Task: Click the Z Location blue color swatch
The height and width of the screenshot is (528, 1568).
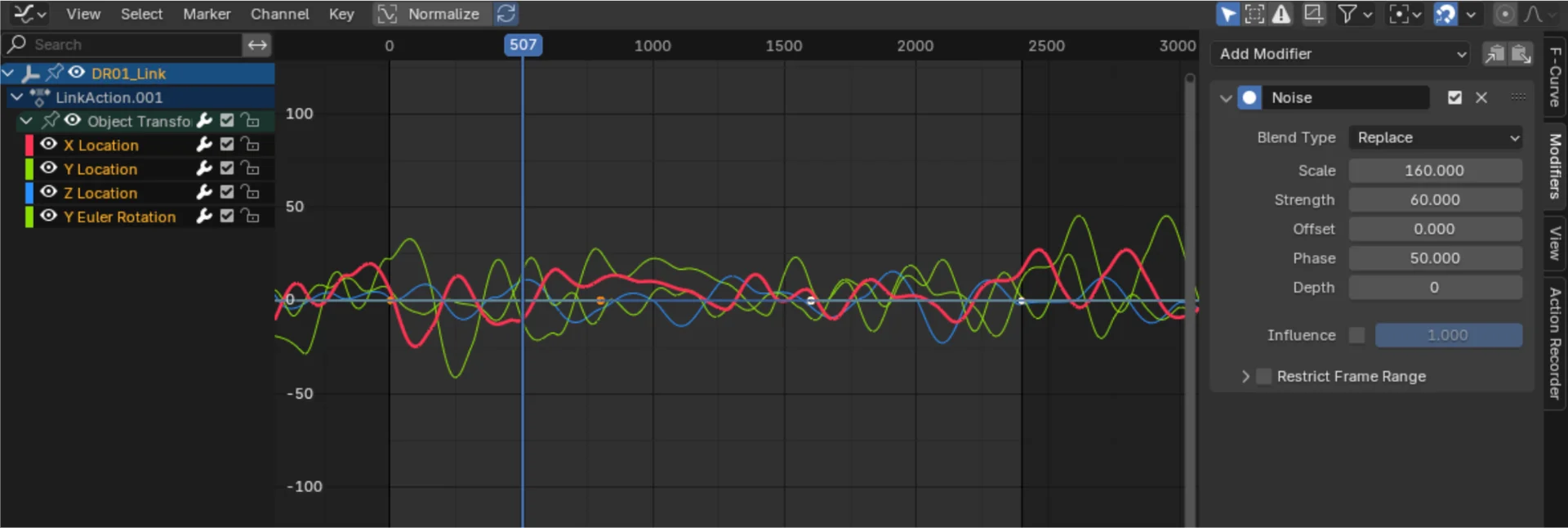Action: (x=29, y=193)
